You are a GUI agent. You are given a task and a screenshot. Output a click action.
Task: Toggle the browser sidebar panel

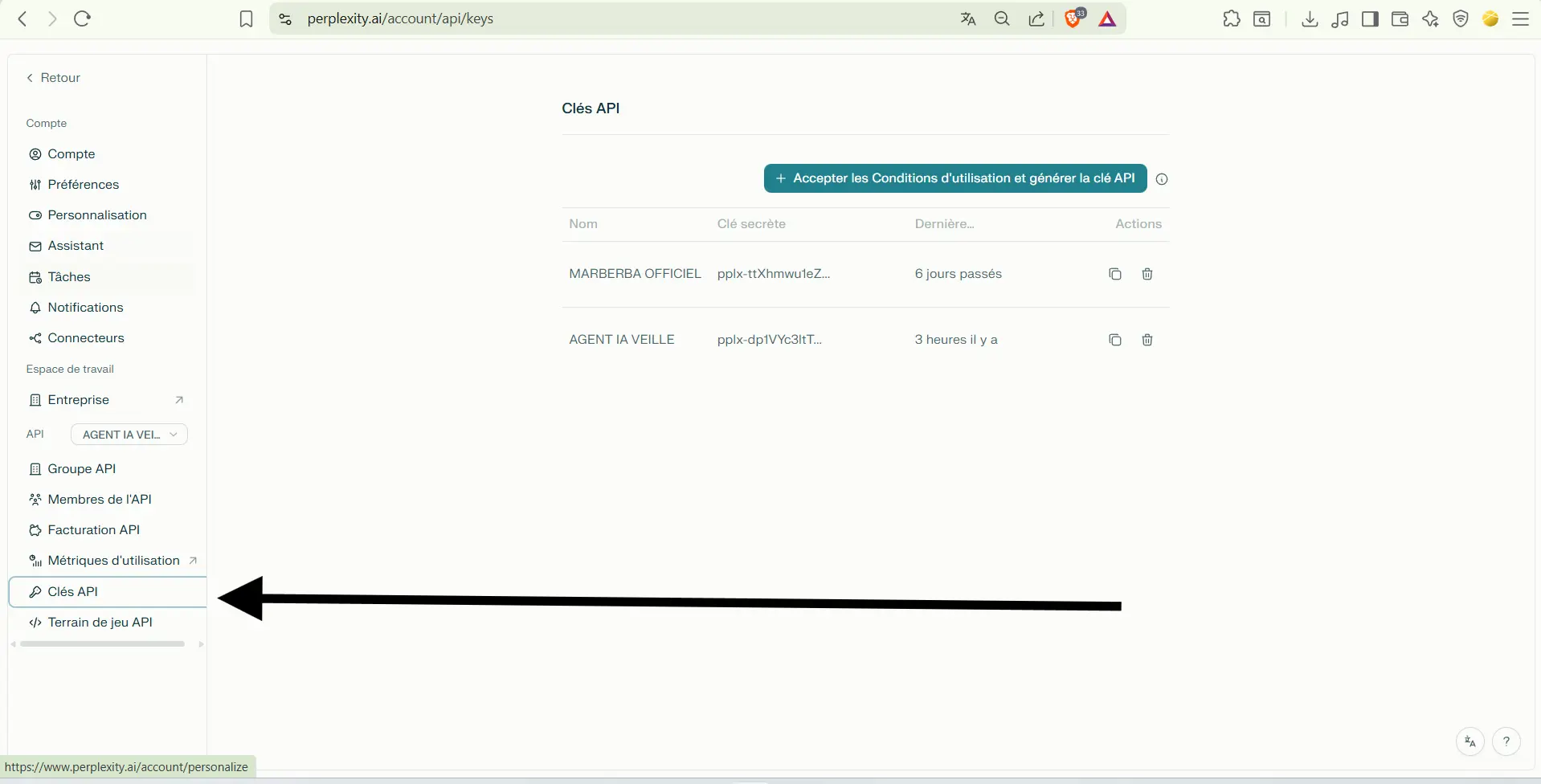(x=1371, y=18)
